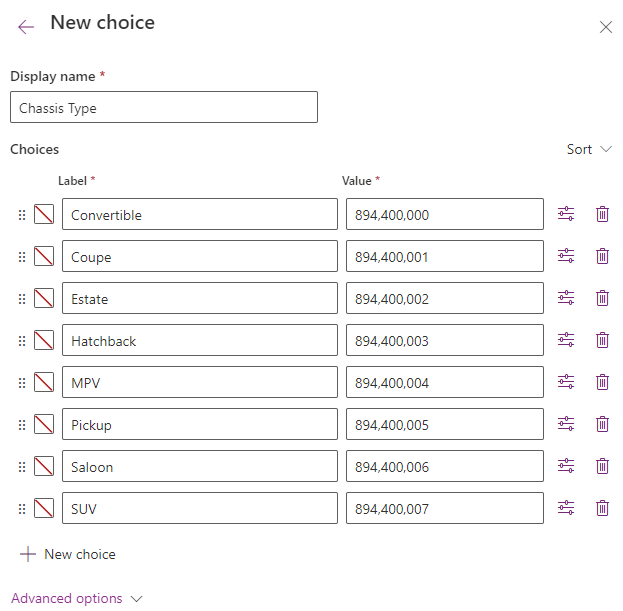Click the value field 894,400,005
The height and width of the screenshot is (611, 623).
(445, 424)
